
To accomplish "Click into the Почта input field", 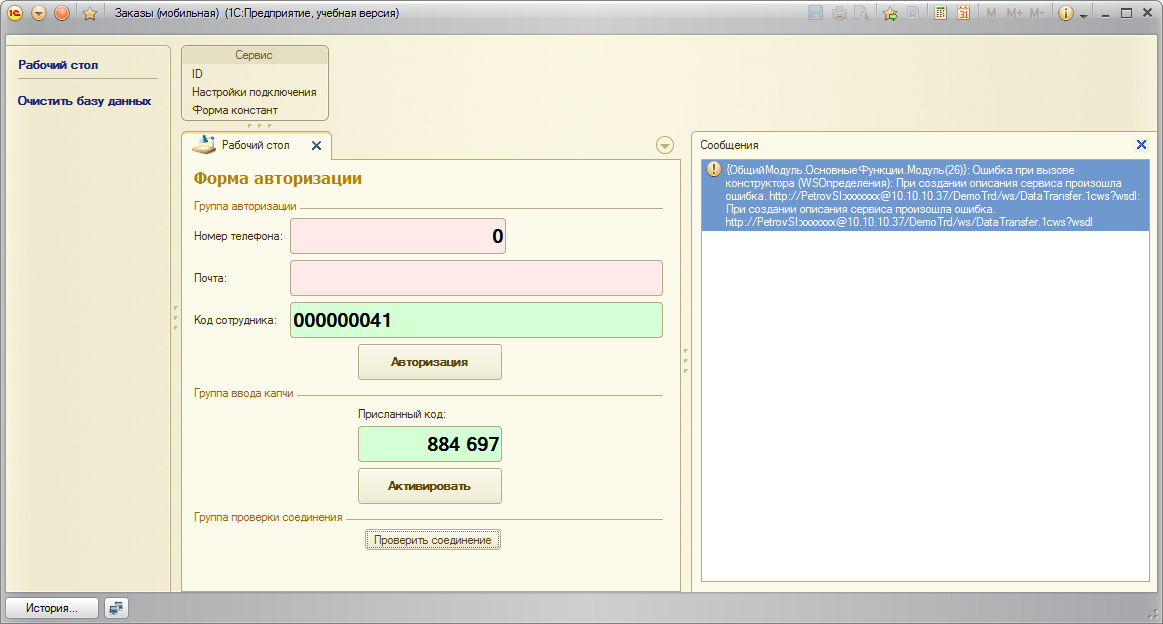I will (476, 278).
